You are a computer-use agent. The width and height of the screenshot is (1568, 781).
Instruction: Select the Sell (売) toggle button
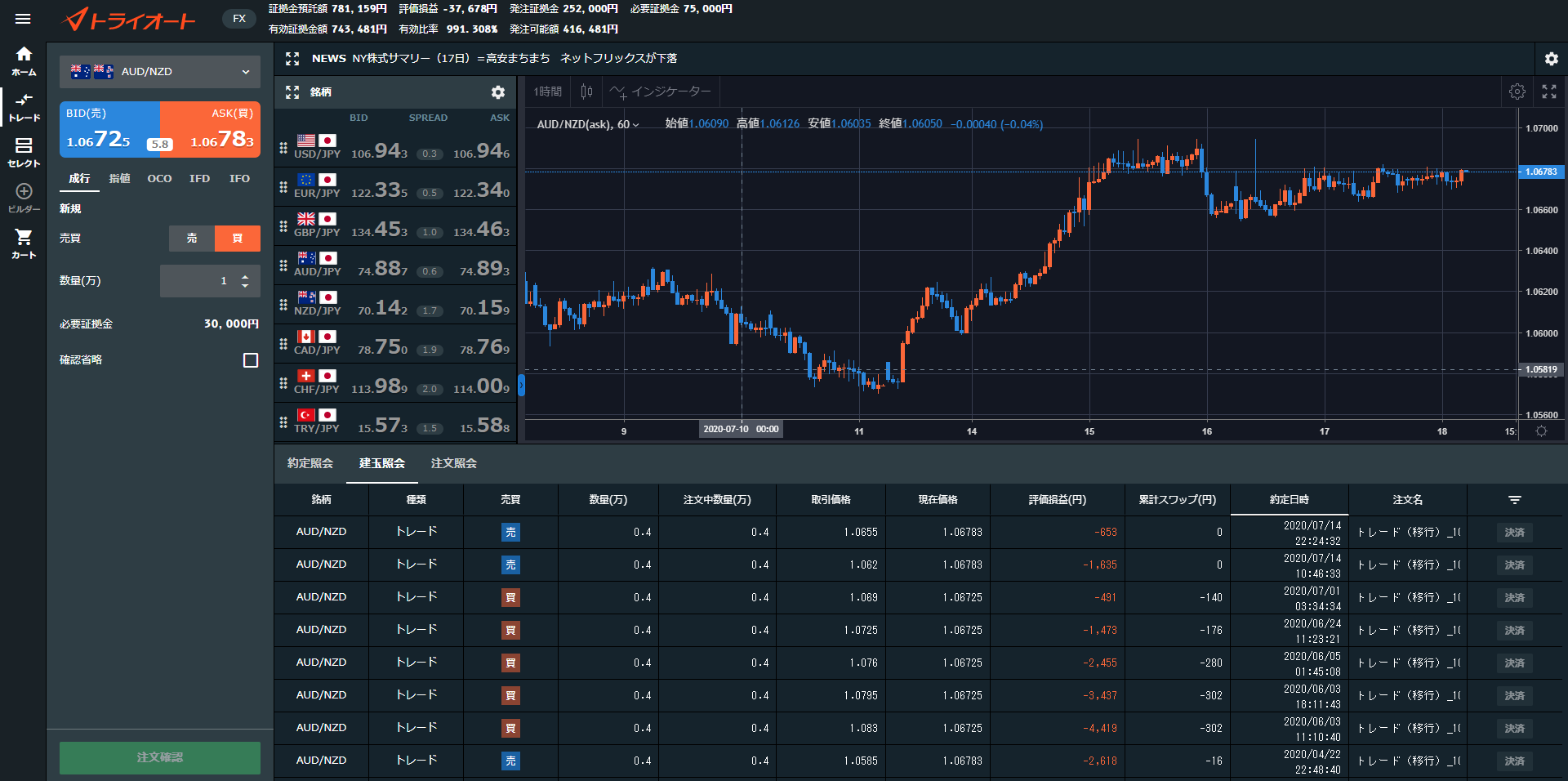(x=192, y=239)
